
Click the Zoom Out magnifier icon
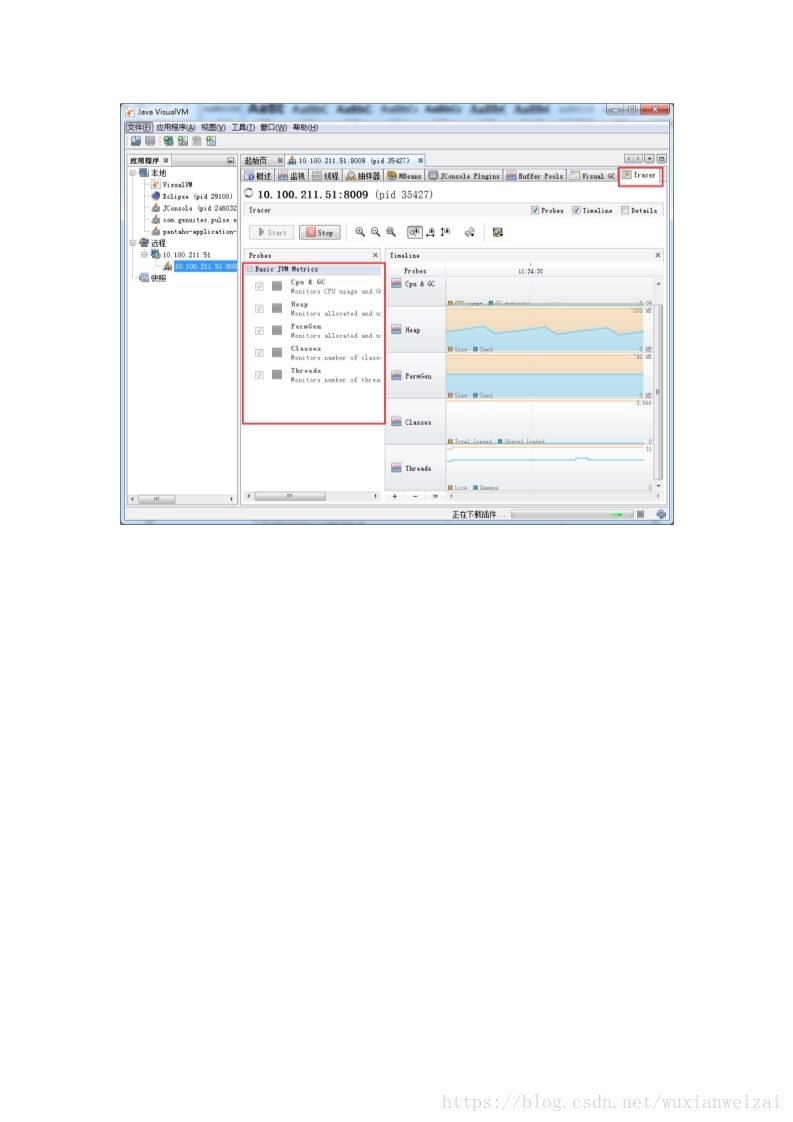pos(375,232)
